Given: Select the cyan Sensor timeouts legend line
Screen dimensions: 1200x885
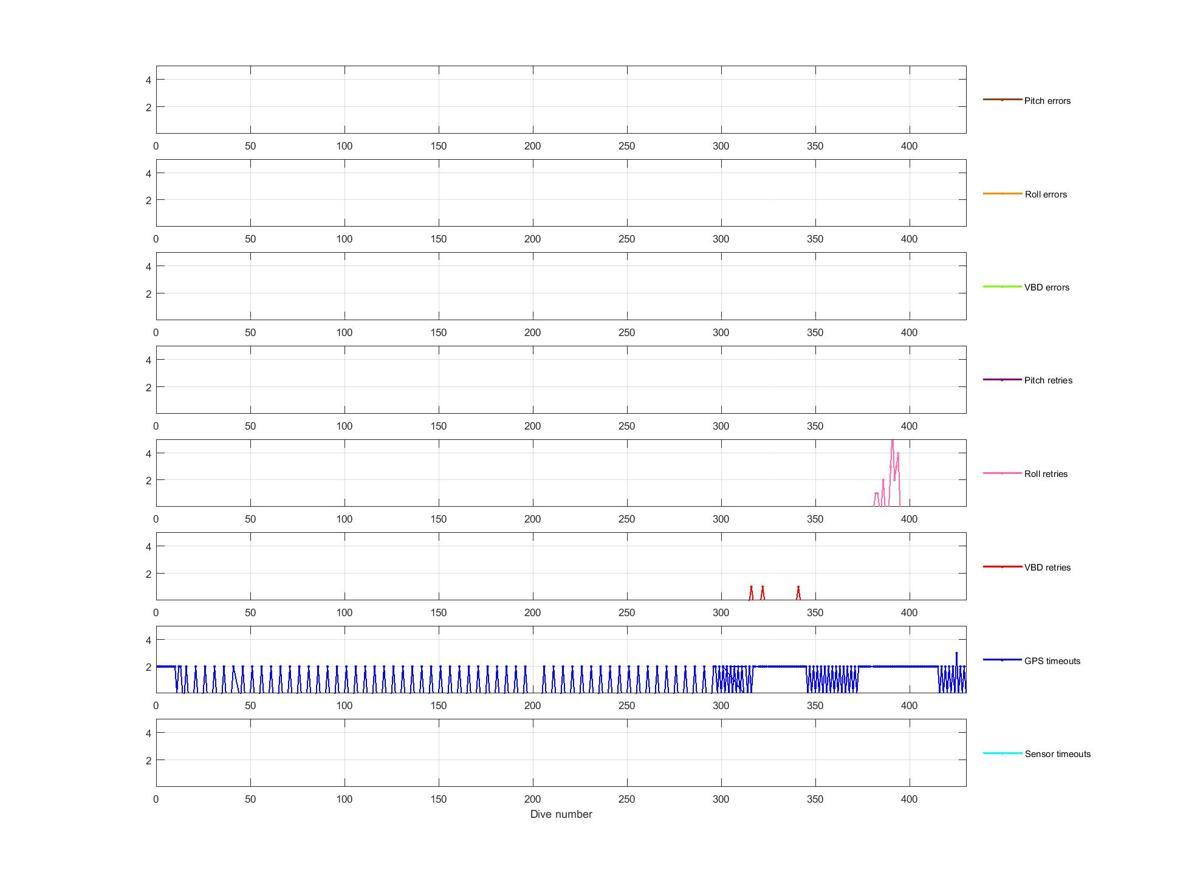Looking at the screenshot, I should pyautogui.click(x=1002, y=753).
